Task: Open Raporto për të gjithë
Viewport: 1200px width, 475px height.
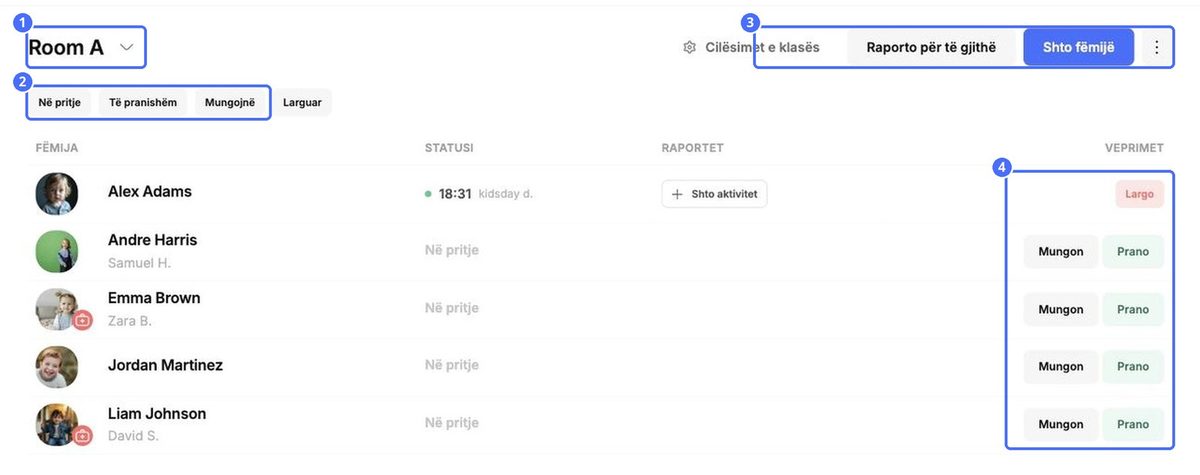Action: point(931,47)
